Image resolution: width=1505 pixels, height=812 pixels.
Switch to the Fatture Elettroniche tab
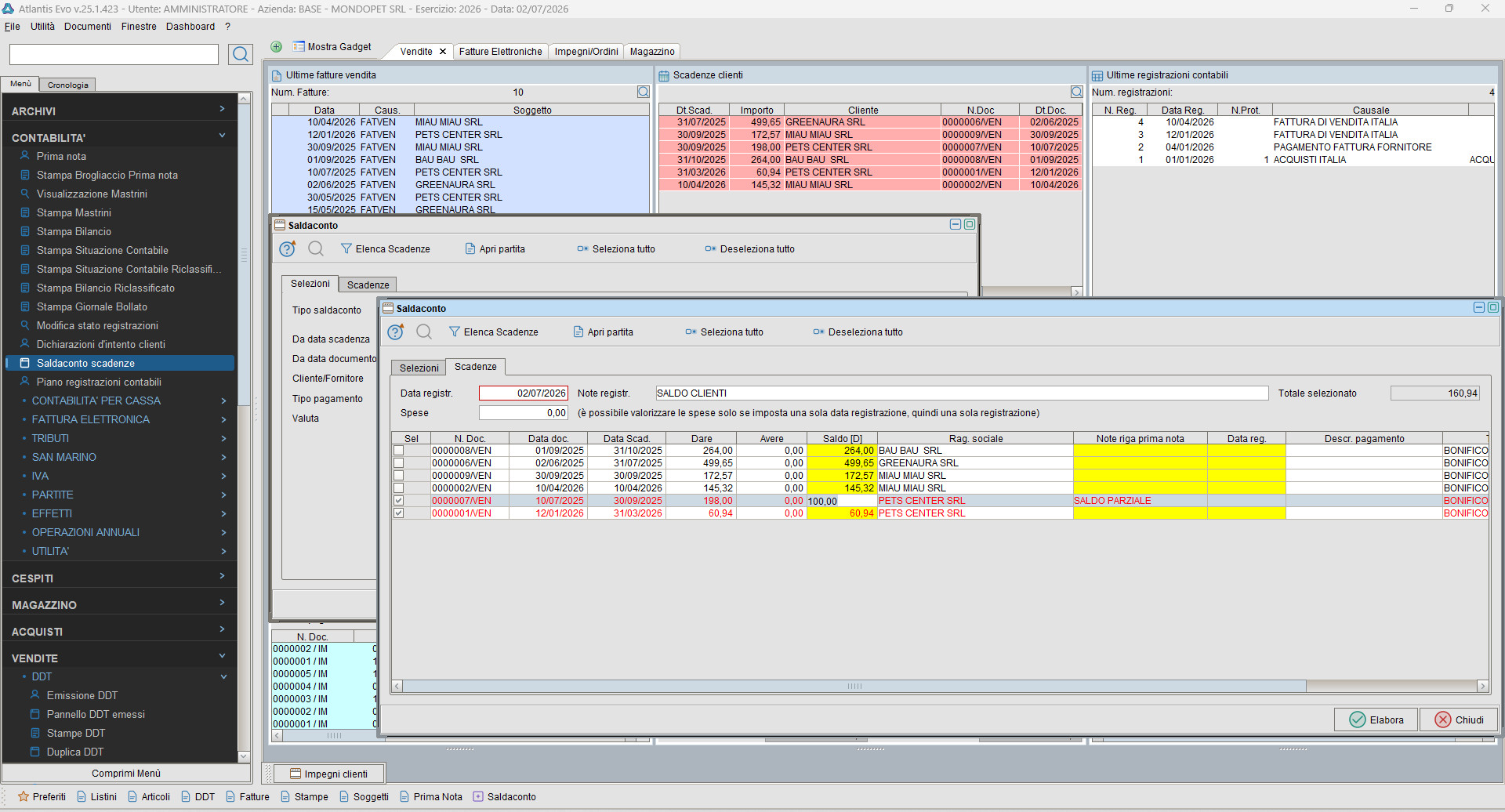coord(500,52)
